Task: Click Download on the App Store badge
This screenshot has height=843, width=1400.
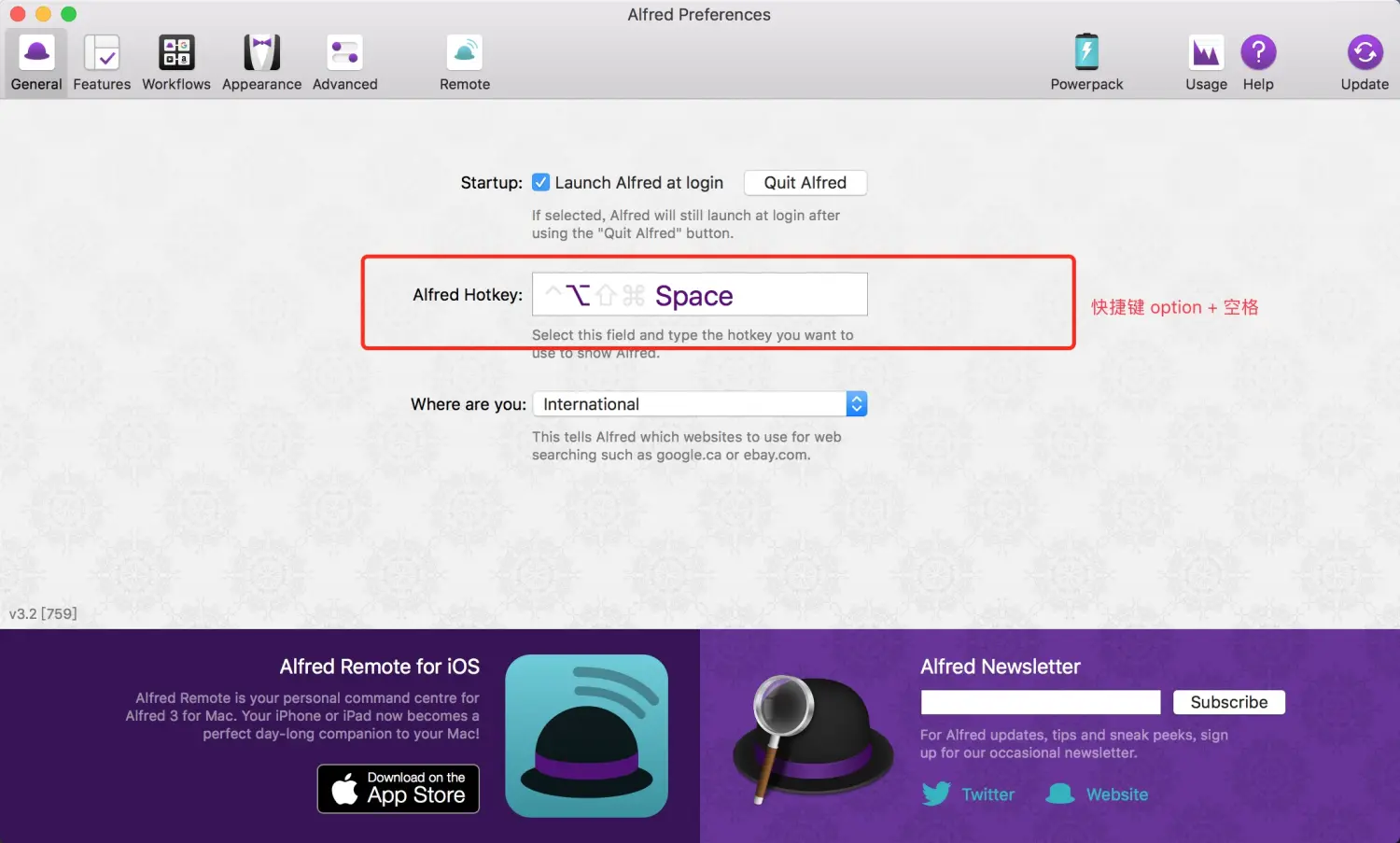Action: pos(399,789)
